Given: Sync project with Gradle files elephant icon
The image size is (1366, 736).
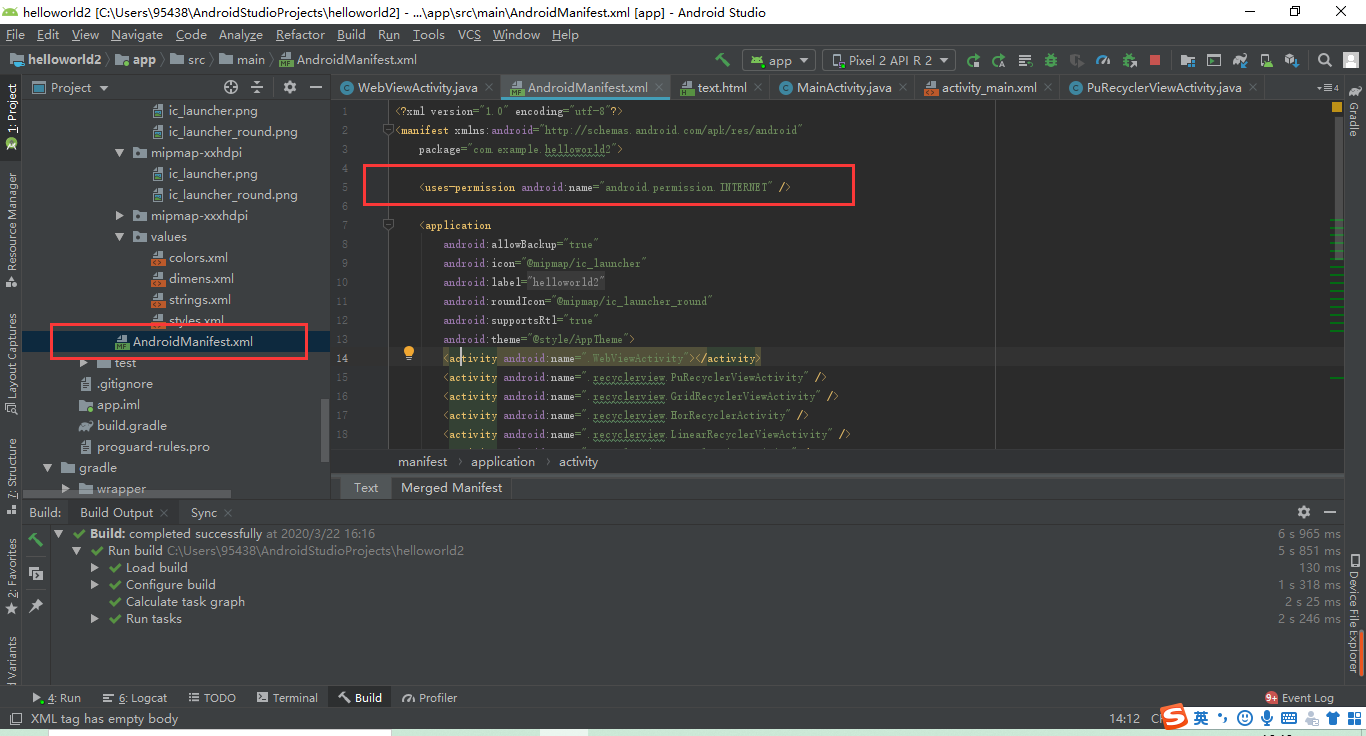Looking at the screenshot, I should pyautogui.click(x=1240, y=60).
